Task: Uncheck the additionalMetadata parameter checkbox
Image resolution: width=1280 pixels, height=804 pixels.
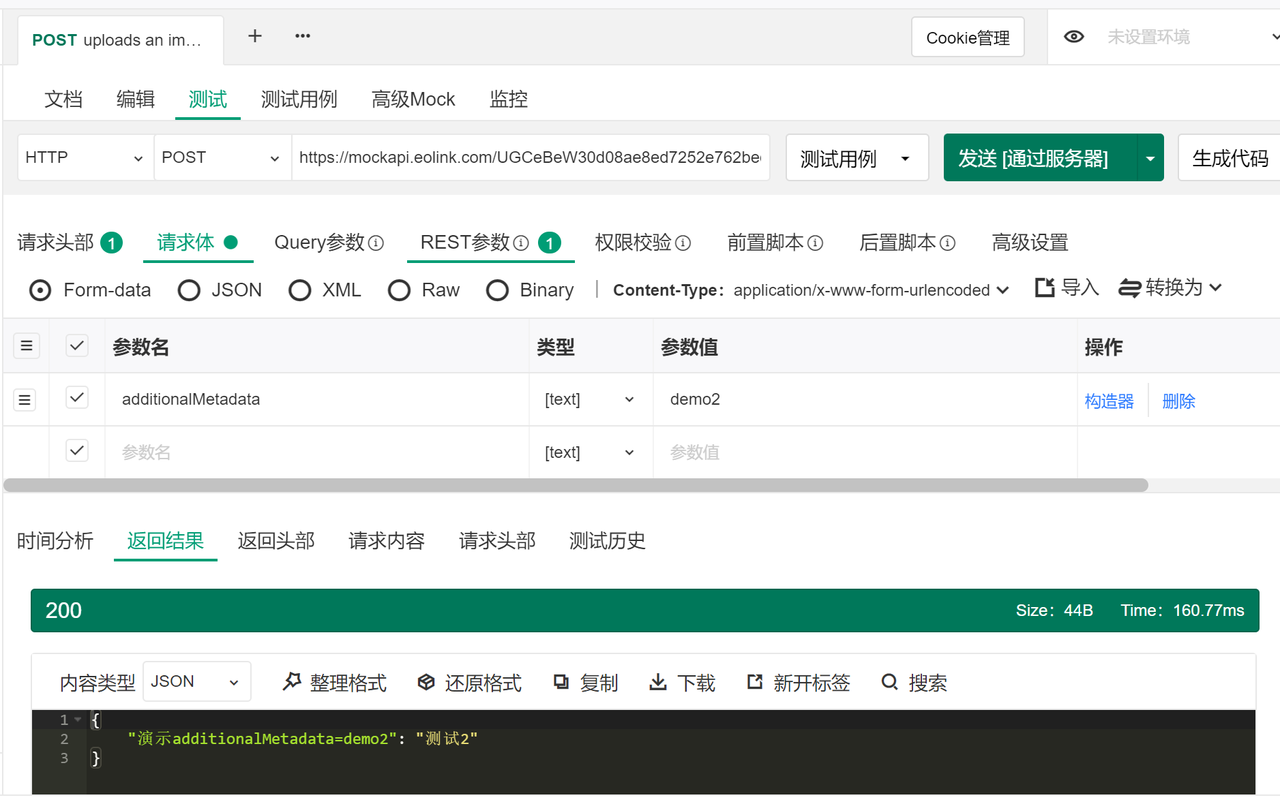Action: tap(77, 398)
